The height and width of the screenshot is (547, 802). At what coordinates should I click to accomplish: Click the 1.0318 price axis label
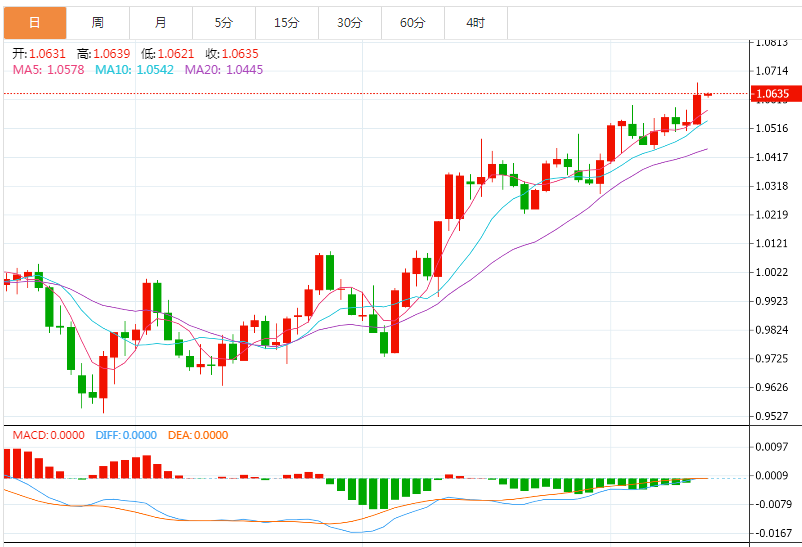[x=772, y=186]
